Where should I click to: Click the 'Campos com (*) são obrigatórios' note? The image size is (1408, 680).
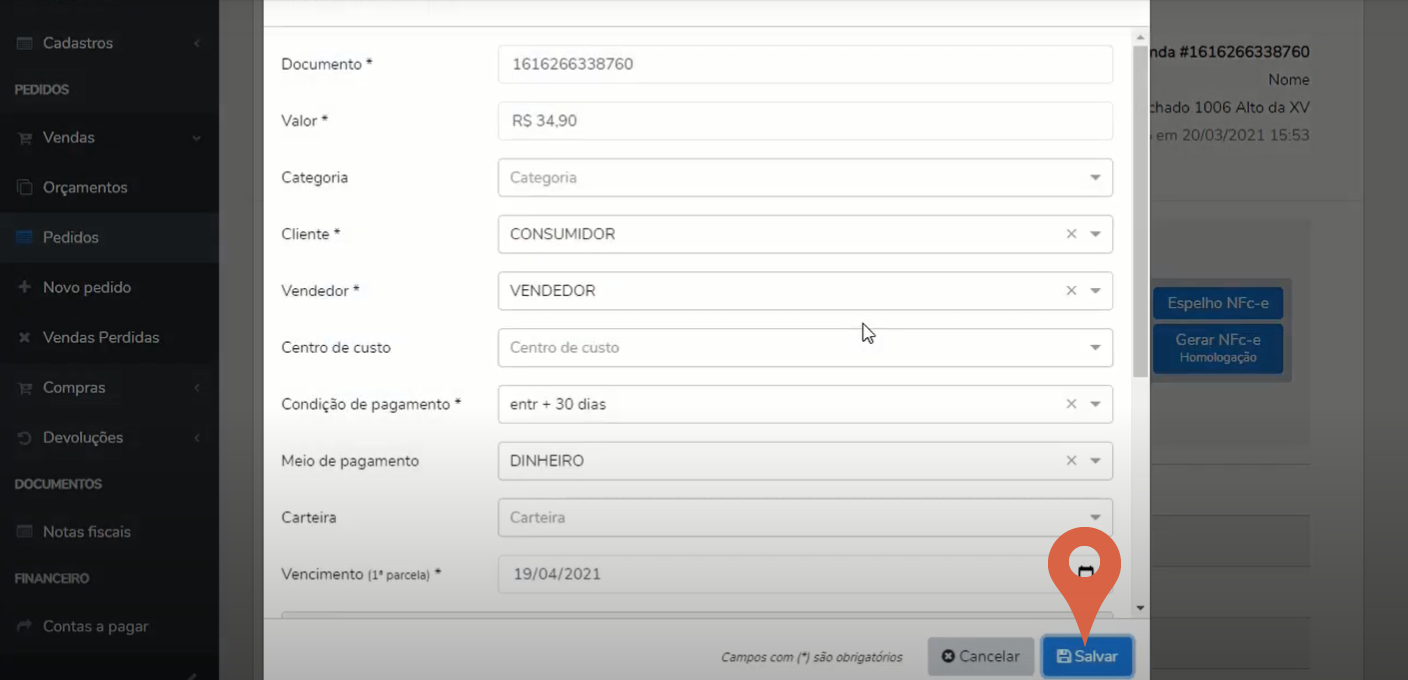[x=811, y=658]
